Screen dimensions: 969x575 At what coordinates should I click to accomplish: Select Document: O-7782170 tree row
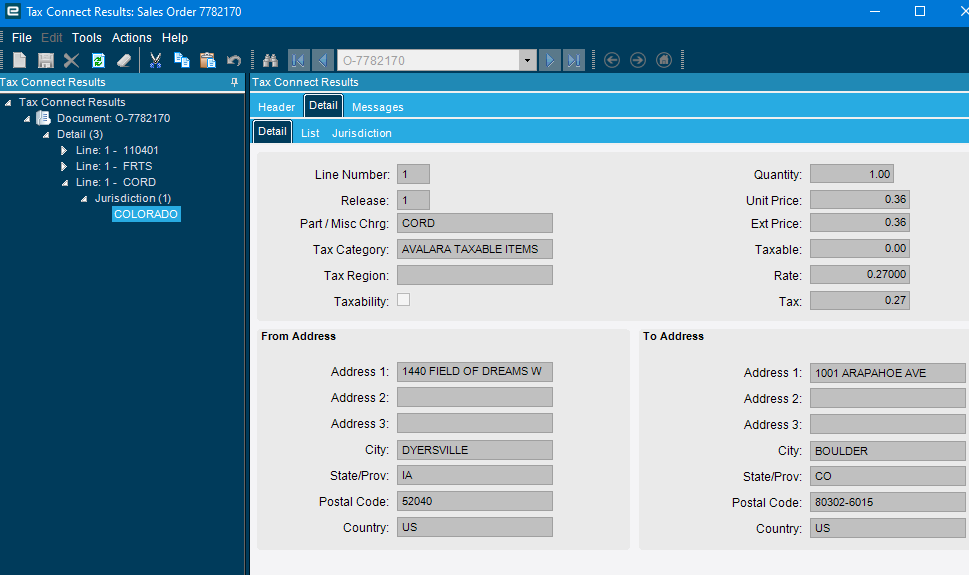pyautogui.click(x=113, y=118)
